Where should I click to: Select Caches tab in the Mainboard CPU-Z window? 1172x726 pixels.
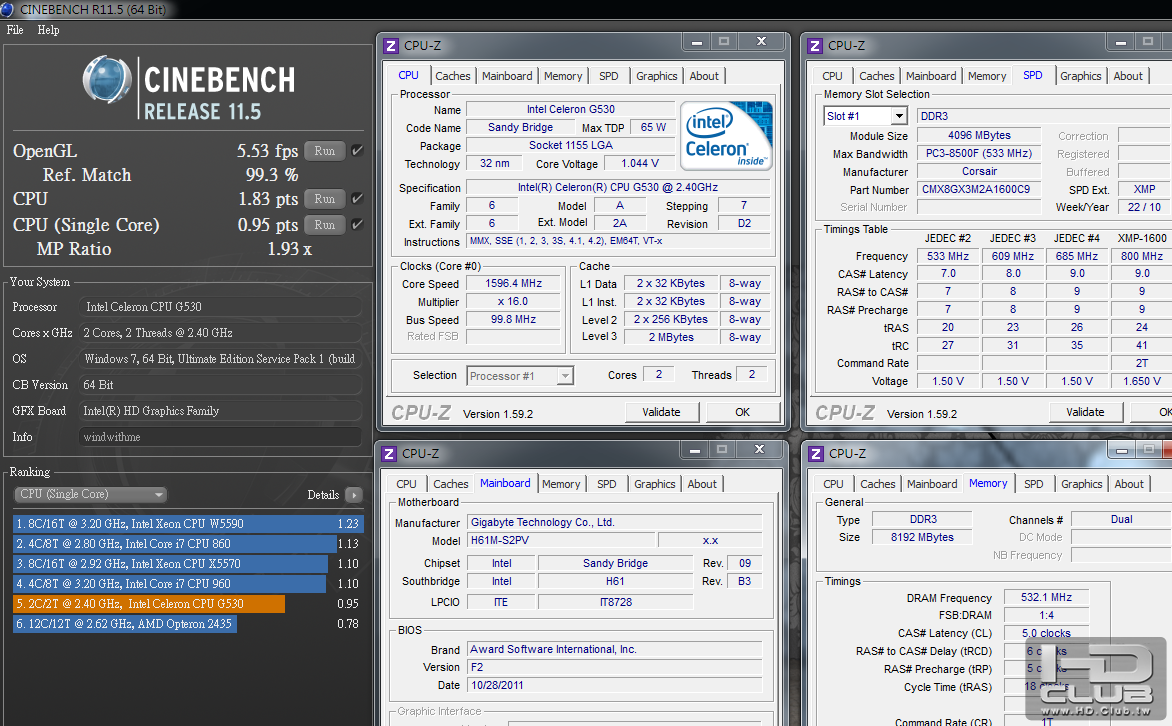[x=451, y=484]
